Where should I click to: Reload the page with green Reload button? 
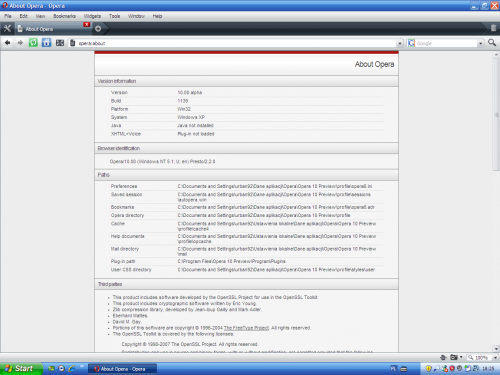click(33, 43)
